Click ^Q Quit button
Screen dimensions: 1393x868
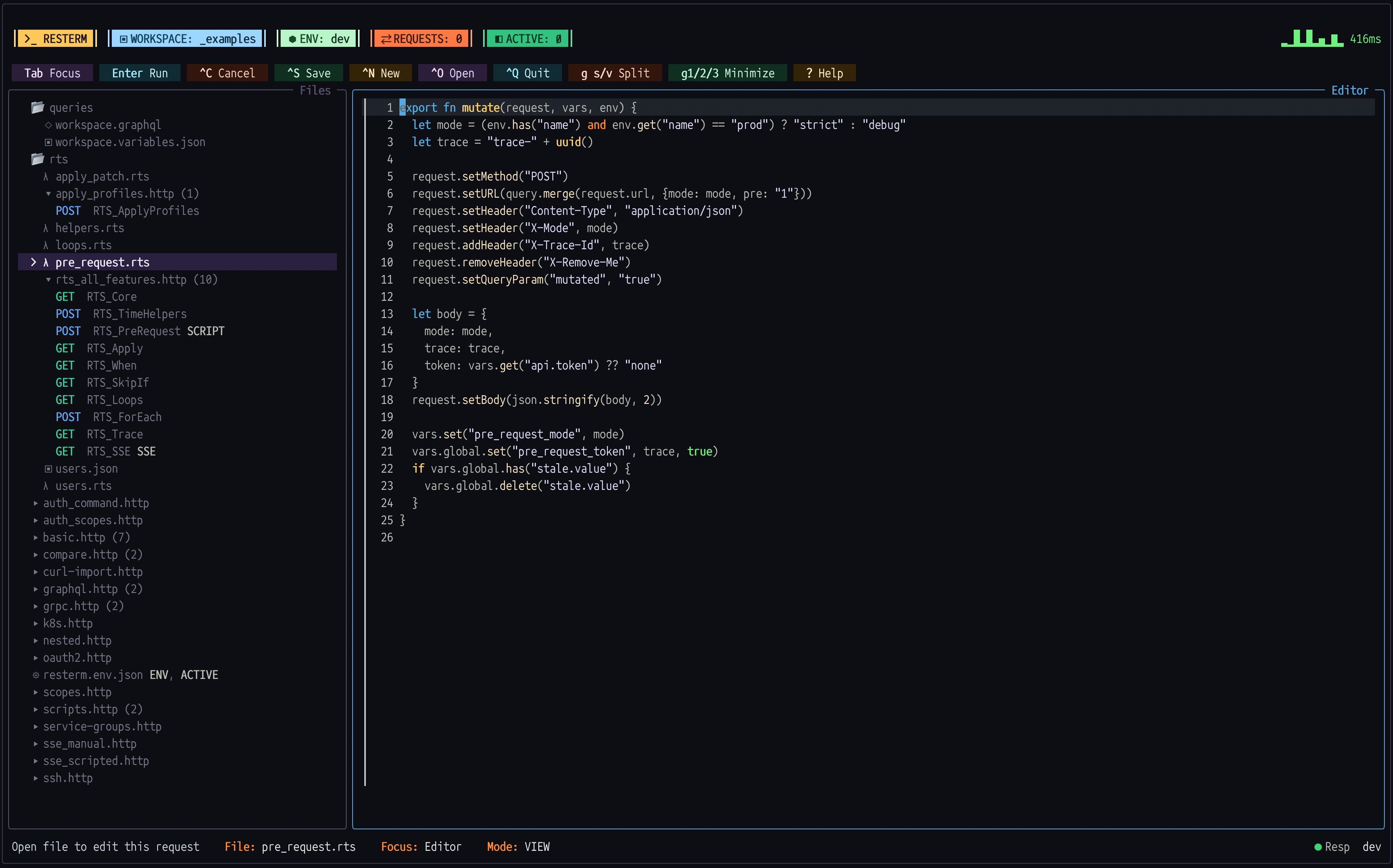pyautogui.click(x=527, y=73)
